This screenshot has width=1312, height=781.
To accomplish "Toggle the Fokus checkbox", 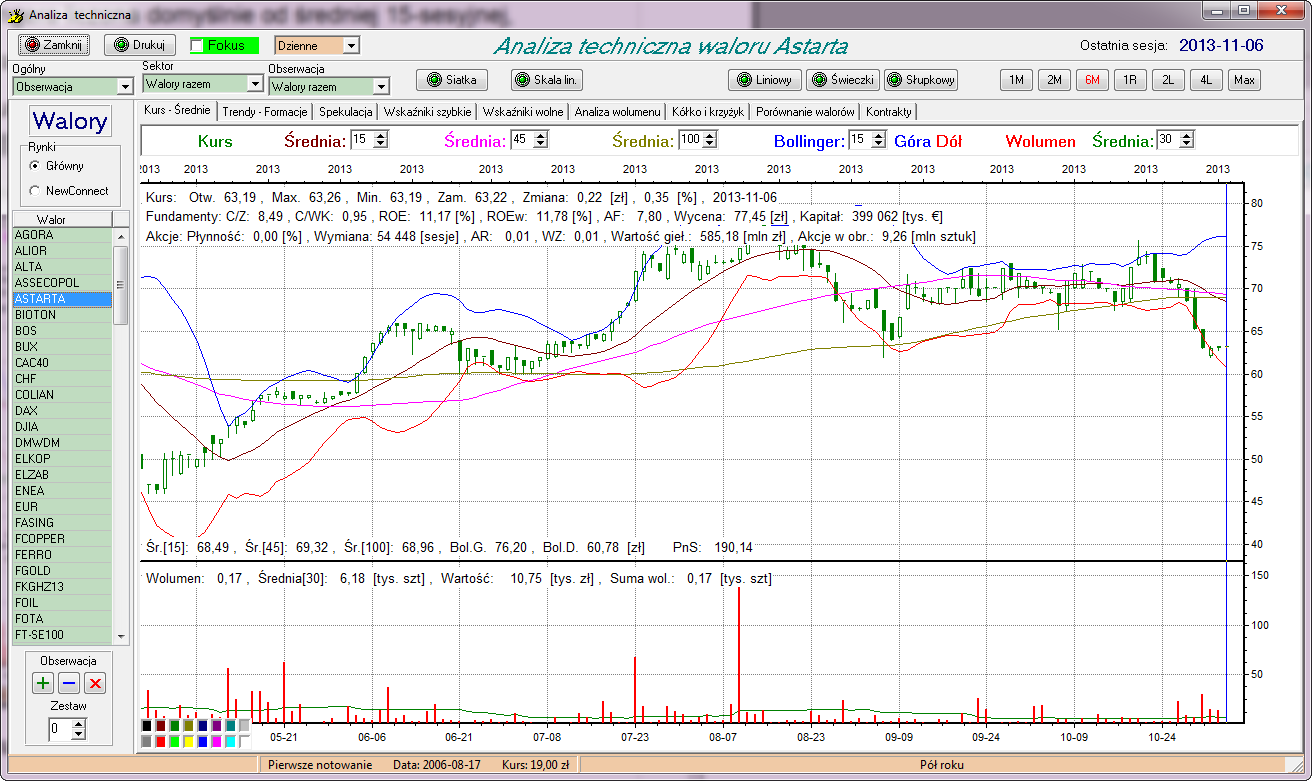I will pyautogui.click(x=198, y=45).
